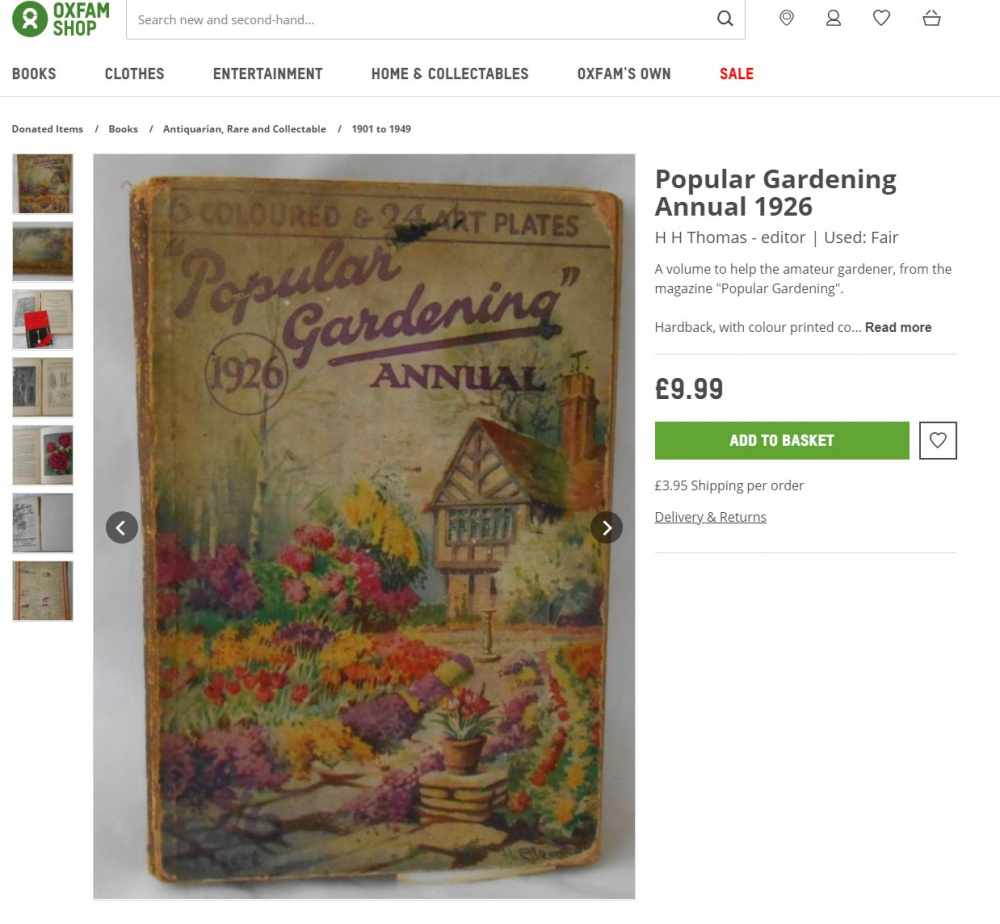Image resolution: width=1000 pixels, height=924 pixels.
Task: Select the first cover thumbnail
Action: tap(43, 184)
